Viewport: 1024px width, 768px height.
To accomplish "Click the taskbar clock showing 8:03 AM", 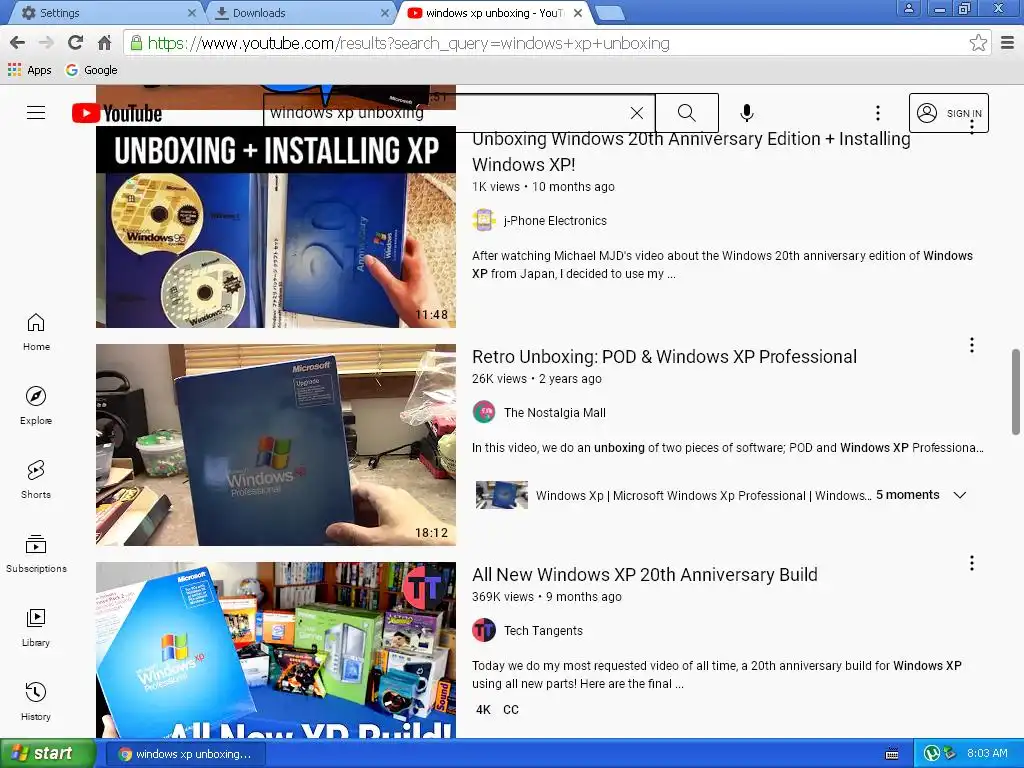I will click(x=987, y=754).
